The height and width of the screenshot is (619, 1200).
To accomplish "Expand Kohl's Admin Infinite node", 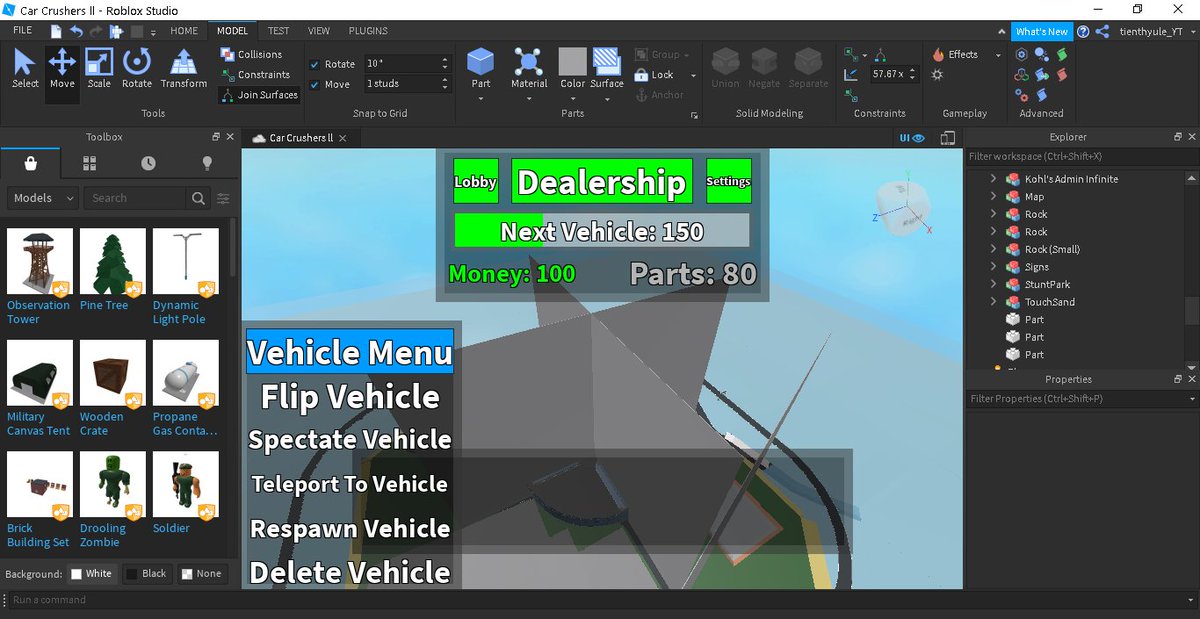I will (993, 179).
